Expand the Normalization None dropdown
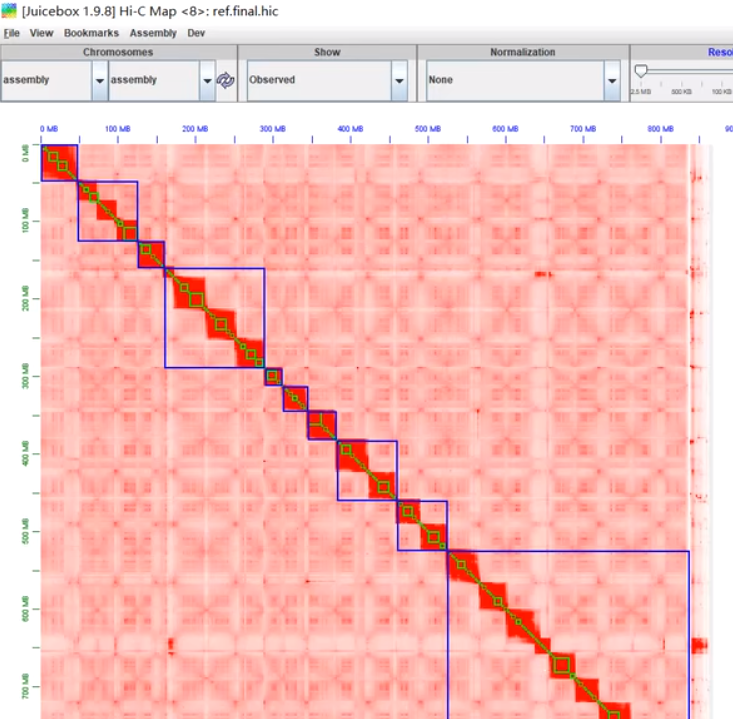The image size is (733, 719). click(612, 80)
